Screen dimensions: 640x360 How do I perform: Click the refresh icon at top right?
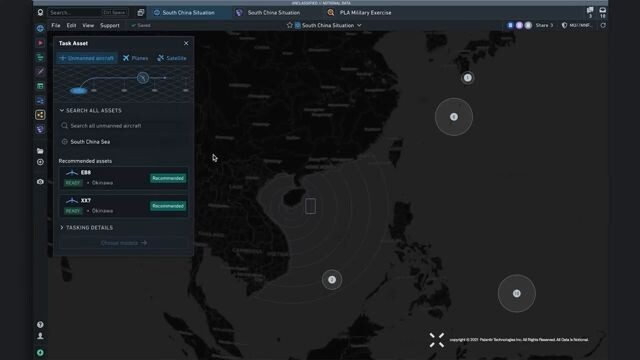point(603,25)
